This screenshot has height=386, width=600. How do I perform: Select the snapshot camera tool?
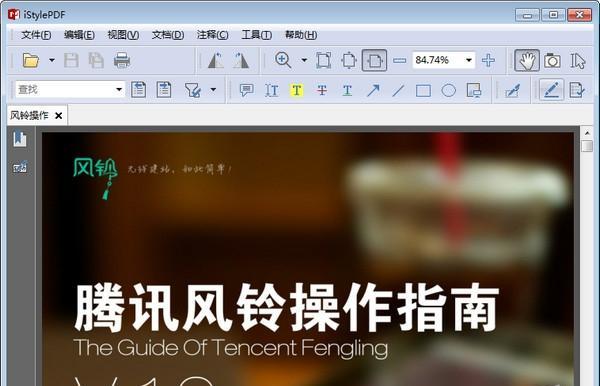tap(552, 60)
